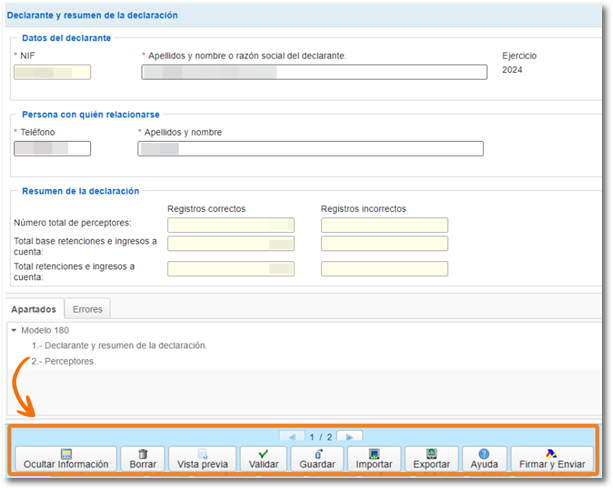
Task: Click contact person Apellidos y nombre field
Action: pyautogui.click(x=310, y=149)
